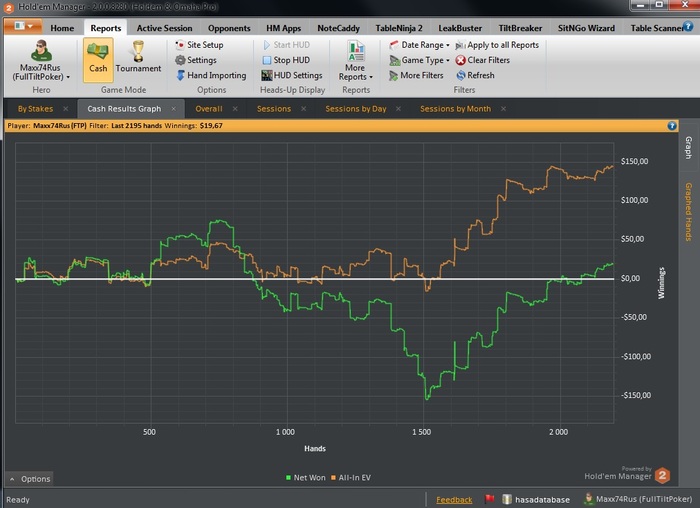The image size is (700, 508).
Task: Open the SitNGo Wizard tab
Action: [586, 28]
